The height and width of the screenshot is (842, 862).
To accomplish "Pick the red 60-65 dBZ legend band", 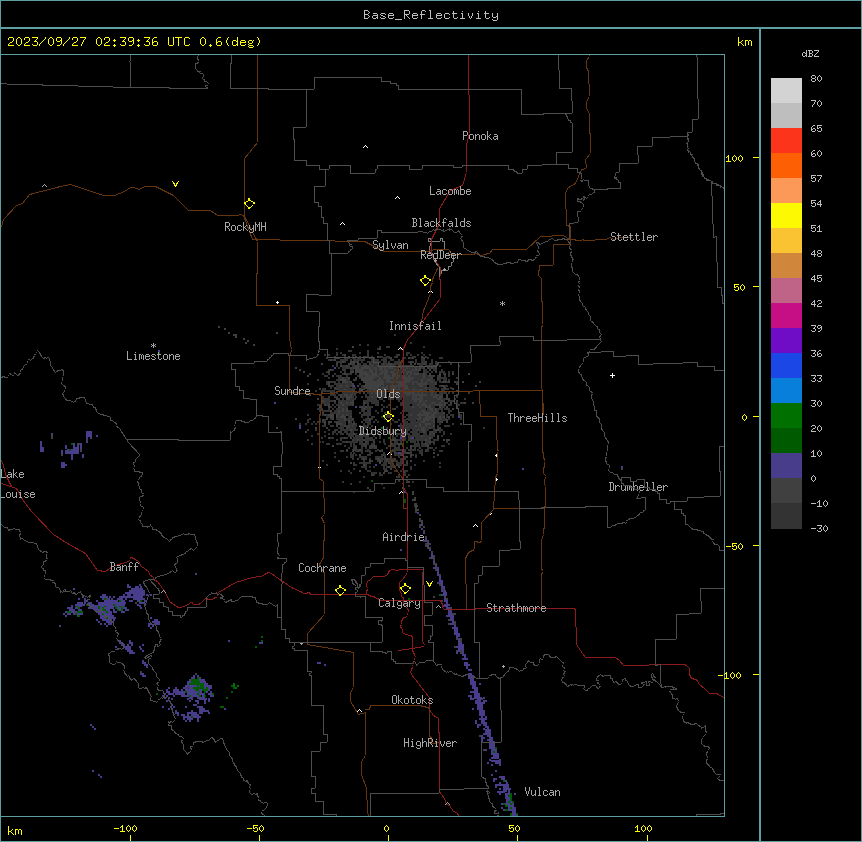I will [786, 140].
